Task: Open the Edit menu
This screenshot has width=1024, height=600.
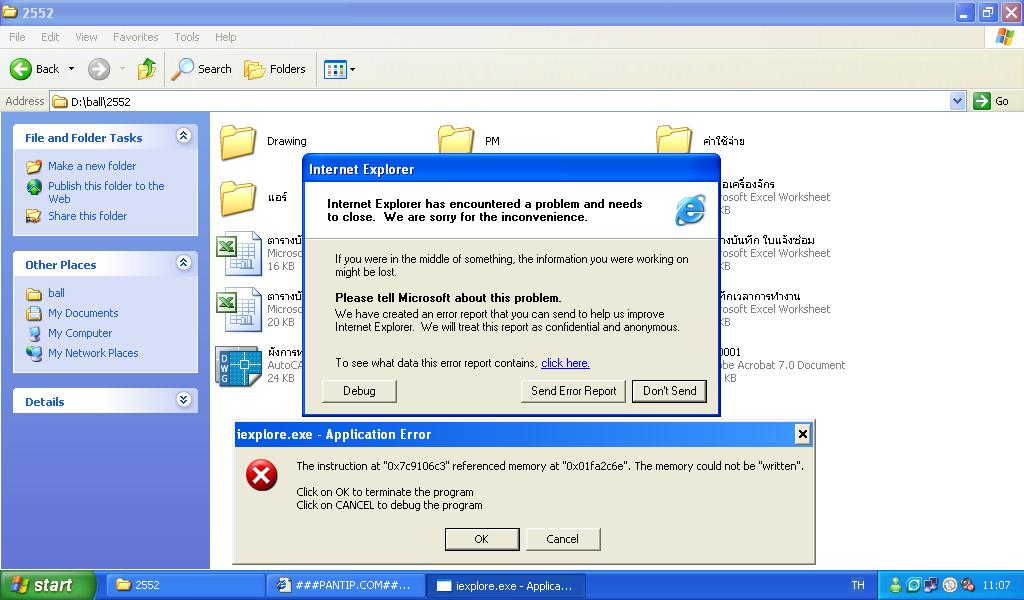Action: tap(50, 37)
